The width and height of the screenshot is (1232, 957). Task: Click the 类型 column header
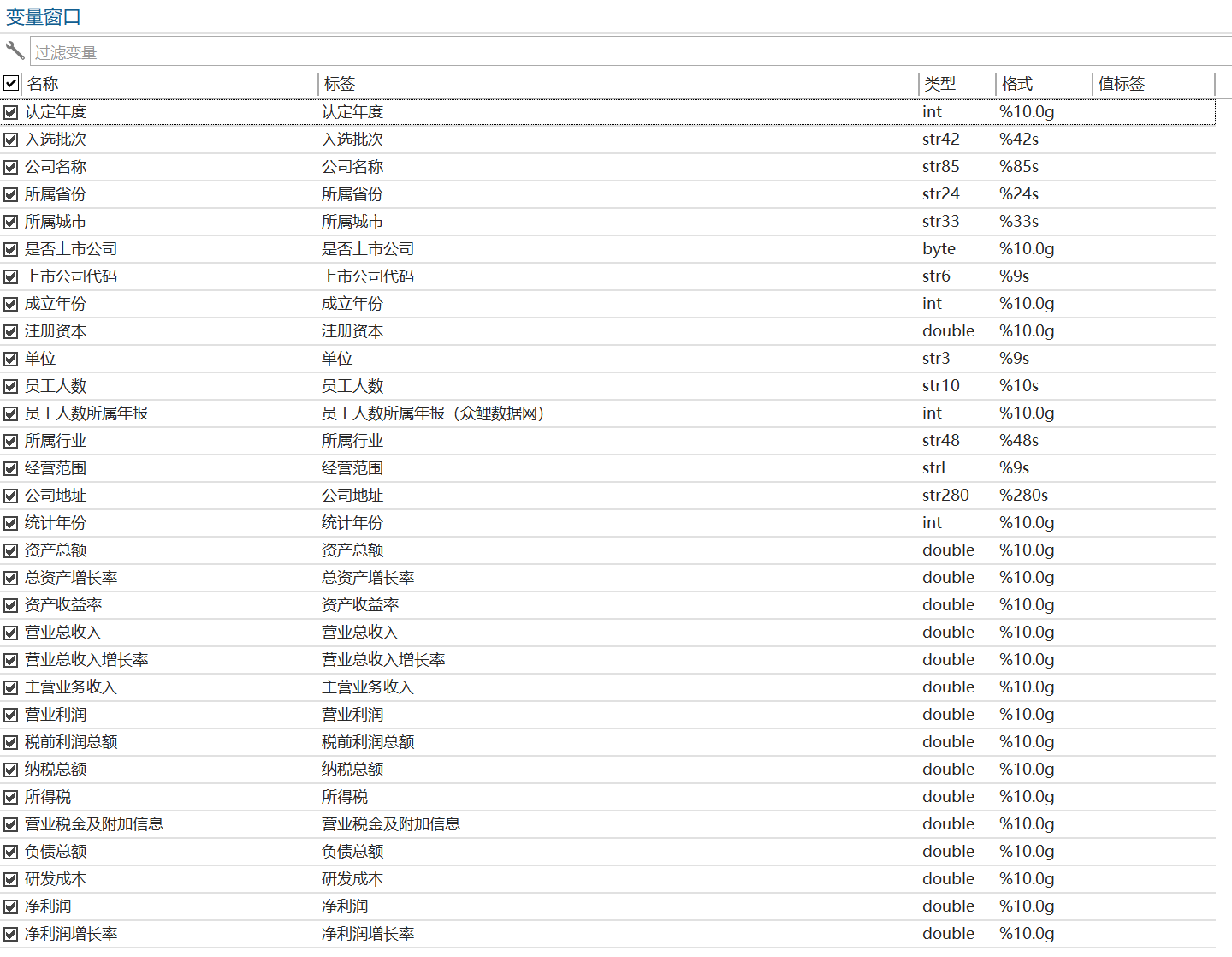click(x=939, y=84)
